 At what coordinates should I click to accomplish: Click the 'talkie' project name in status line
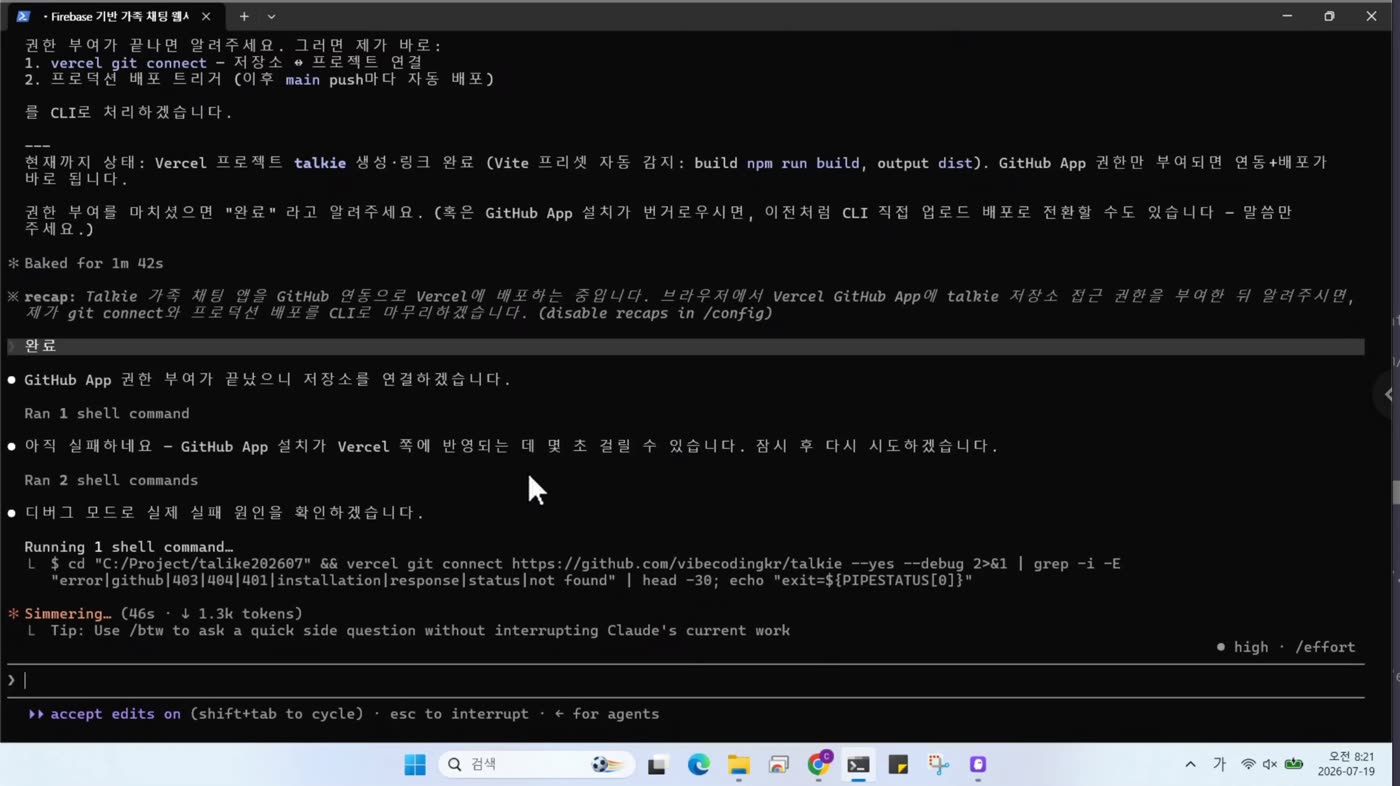320,162
